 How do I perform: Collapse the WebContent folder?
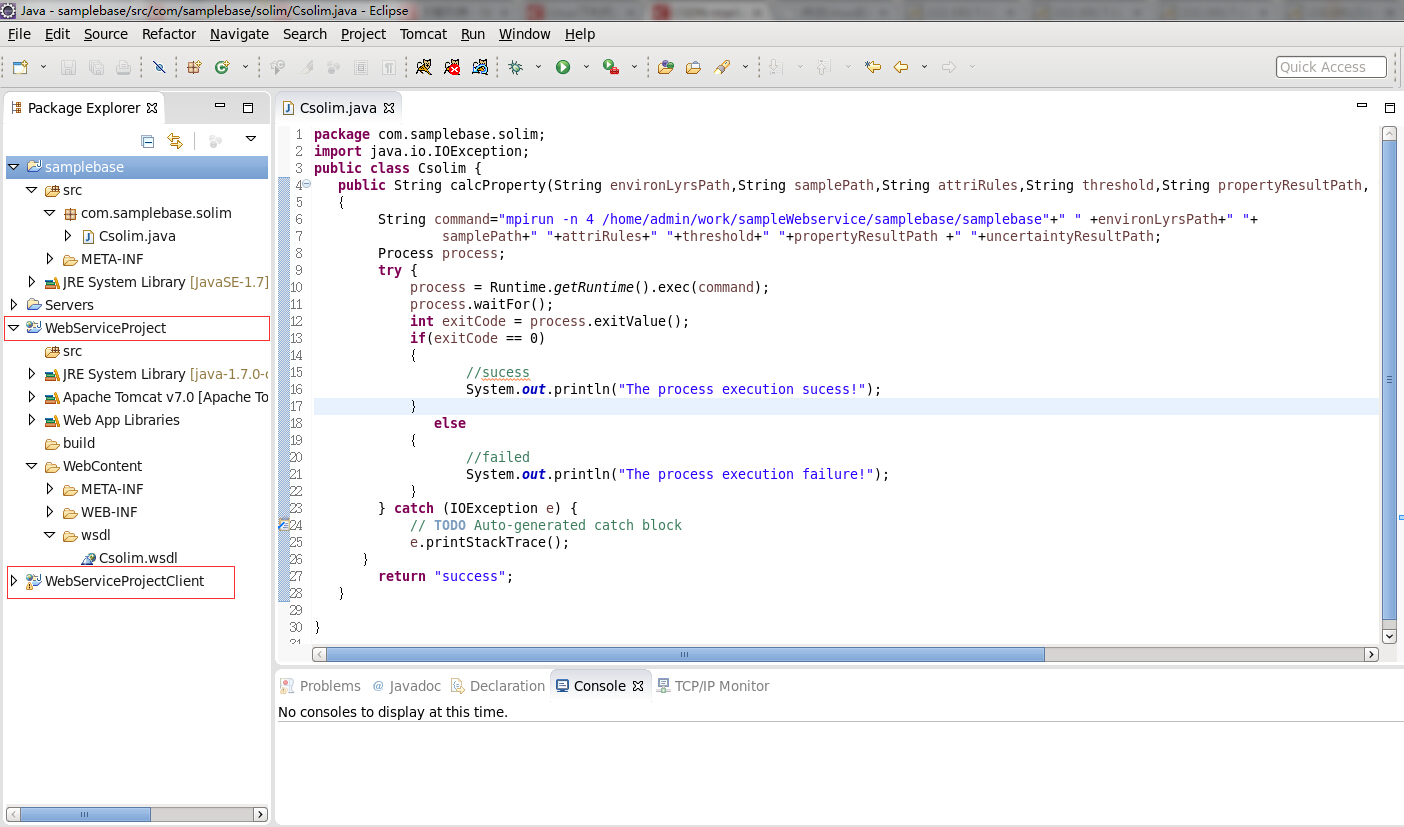click(x=32, y=466)
